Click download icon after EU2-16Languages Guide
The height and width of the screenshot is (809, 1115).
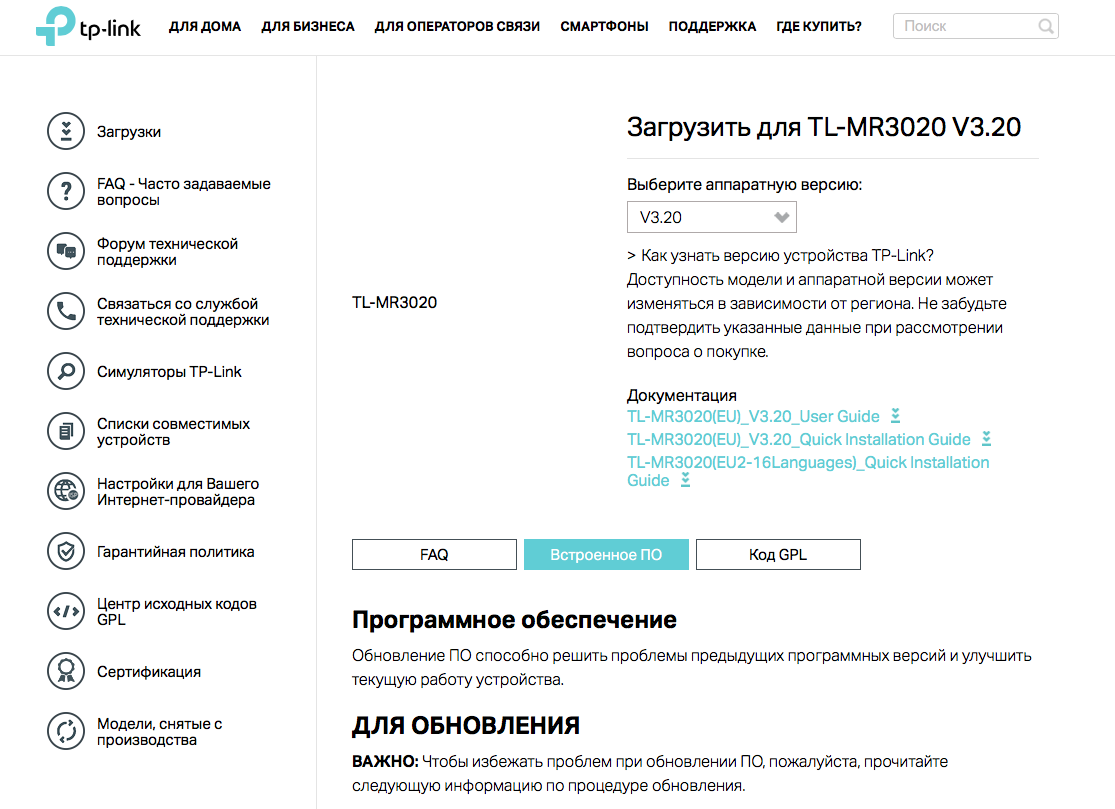point(685,480)
